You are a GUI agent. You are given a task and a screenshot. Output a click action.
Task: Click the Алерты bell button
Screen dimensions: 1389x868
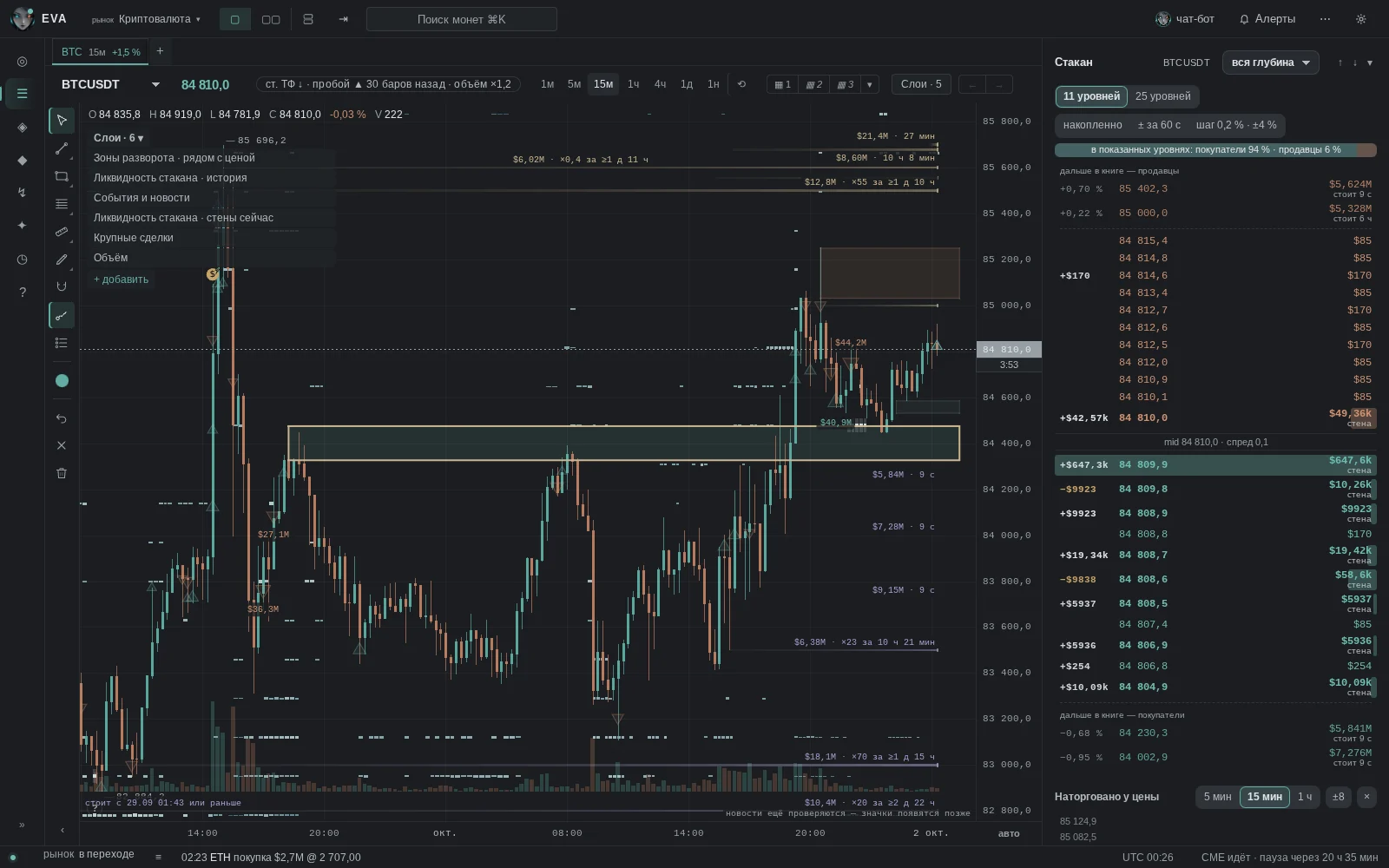pos(1267,19)
